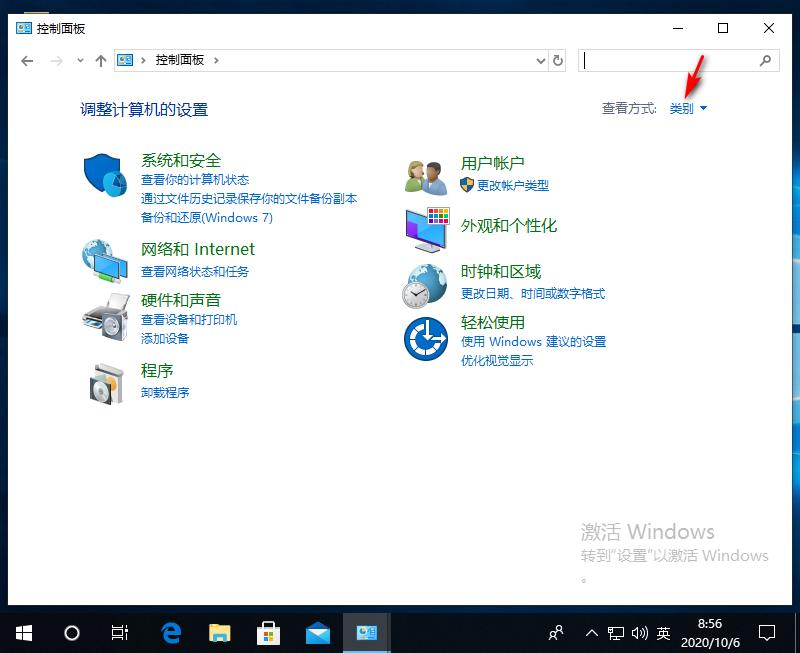The image size is (800, 653).
Task: Open the Programs disc icon
Action: coord(106,385)
